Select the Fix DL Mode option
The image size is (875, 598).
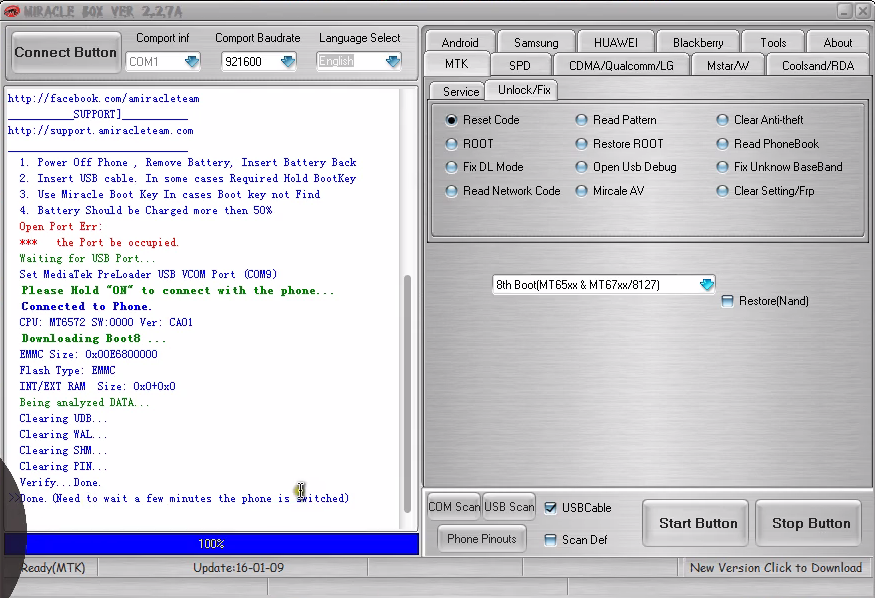pos(451,167)
